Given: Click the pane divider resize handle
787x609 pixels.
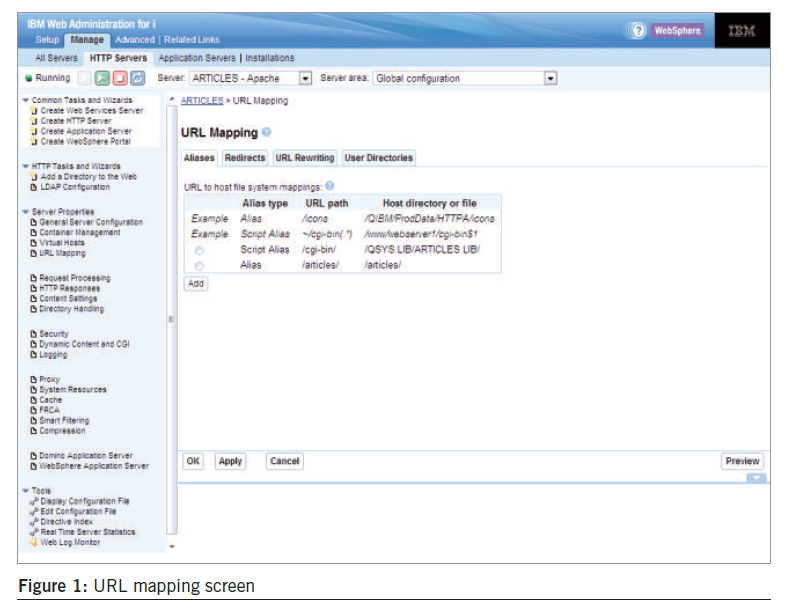Looking at the screenshot, I should pyautogui.click(x=171, y=319).
